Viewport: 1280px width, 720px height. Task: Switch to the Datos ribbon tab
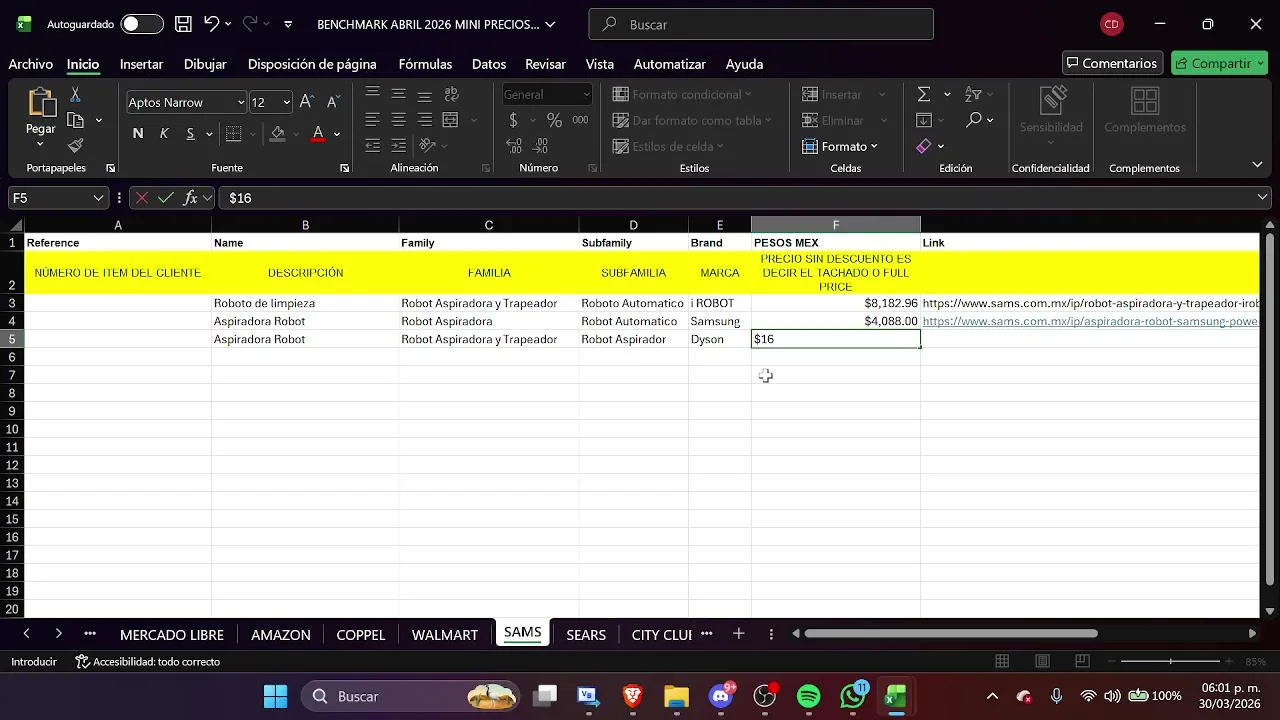coord(489,64)
